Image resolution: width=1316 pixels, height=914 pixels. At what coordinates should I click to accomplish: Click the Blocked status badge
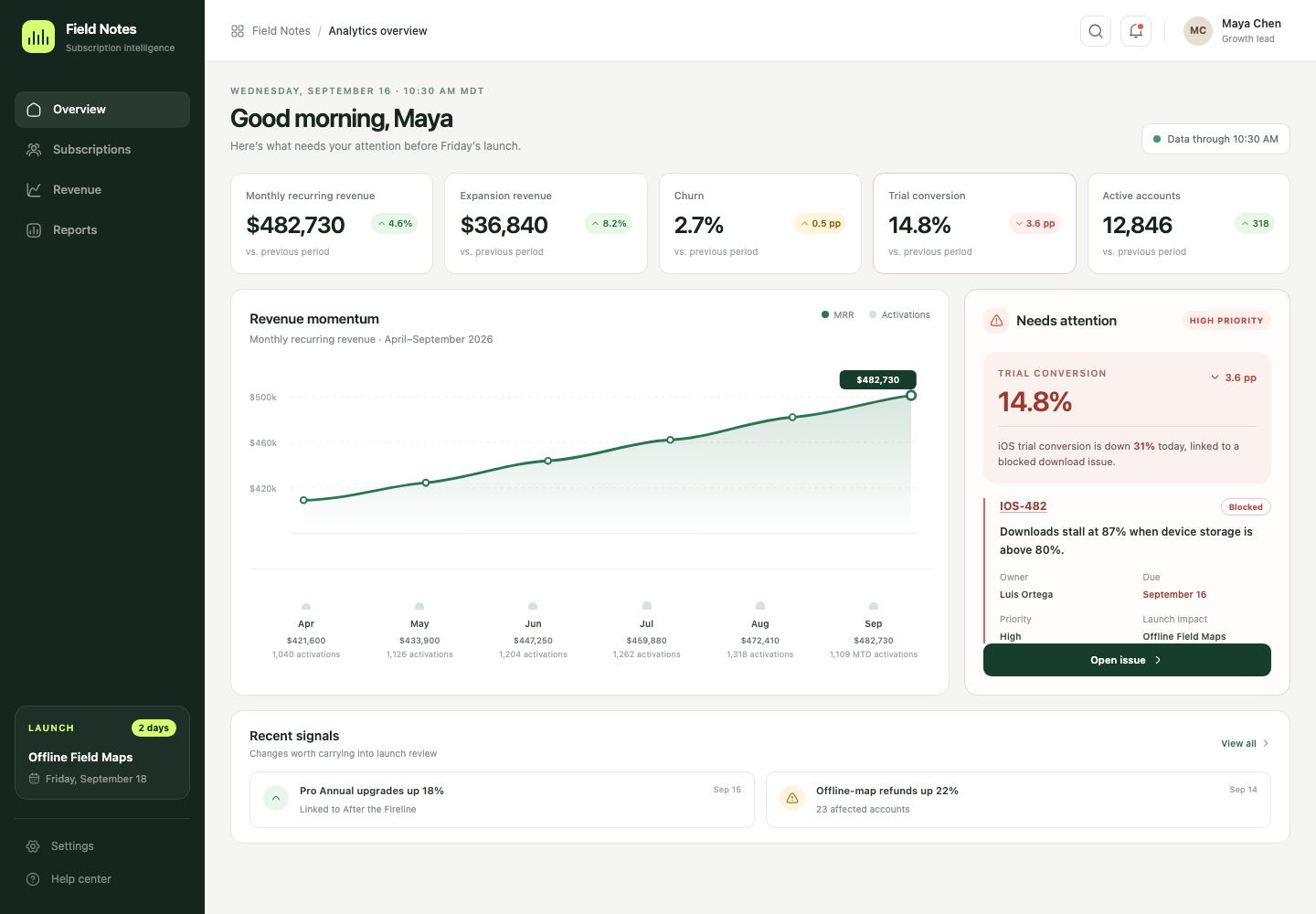click(x=1246, y=507)
